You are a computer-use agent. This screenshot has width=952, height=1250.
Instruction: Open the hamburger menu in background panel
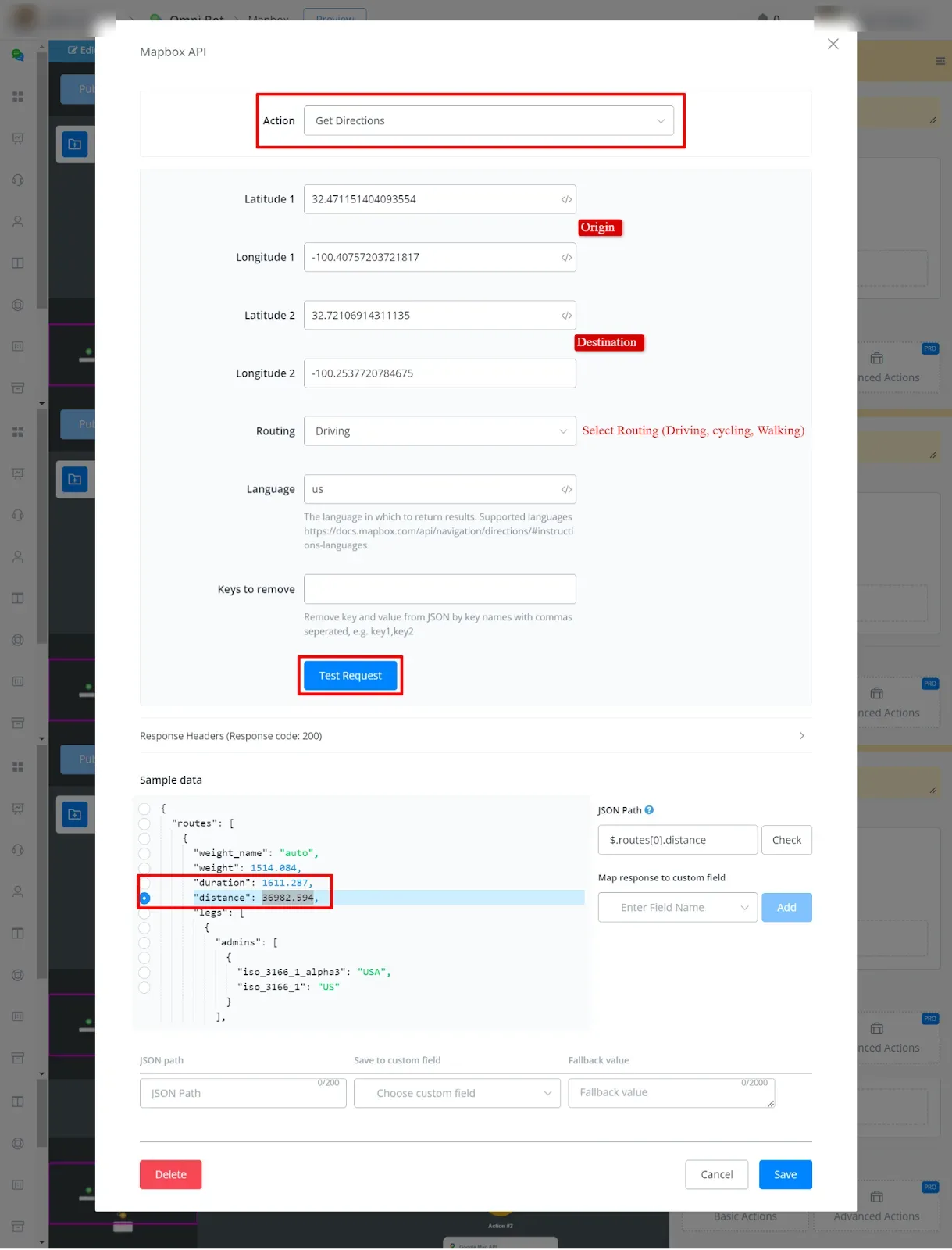[940, 61]
